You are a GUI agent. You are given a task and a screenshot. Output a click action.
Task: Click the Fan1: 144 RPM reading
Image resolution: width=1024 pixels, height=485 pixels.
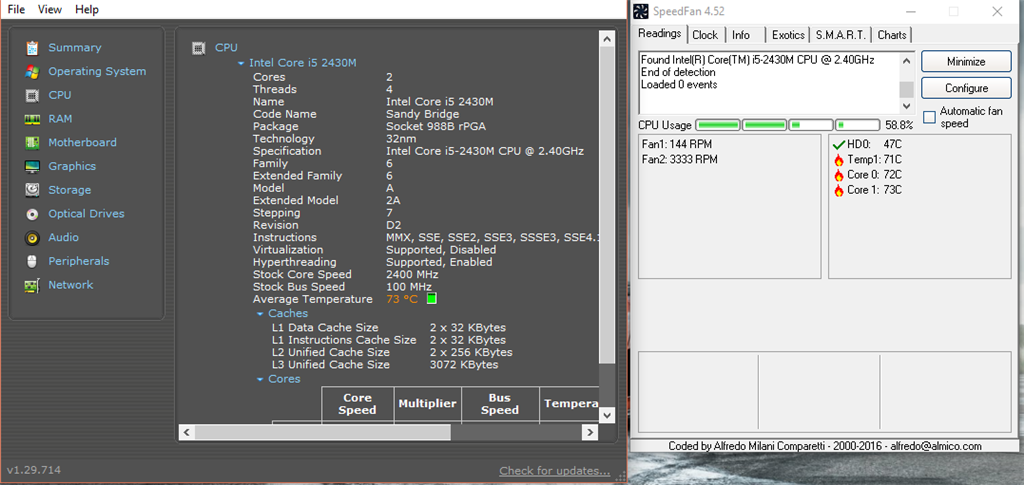pyautogui.click(x=677, y=144)
